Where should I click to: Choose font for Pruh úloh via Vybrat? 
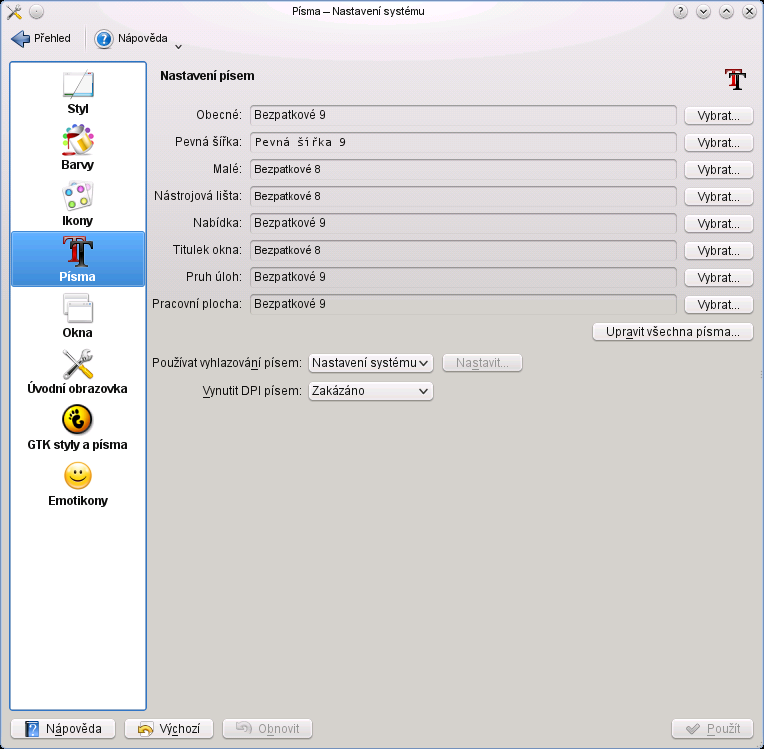pyautogui.click(x=719, y=277)
